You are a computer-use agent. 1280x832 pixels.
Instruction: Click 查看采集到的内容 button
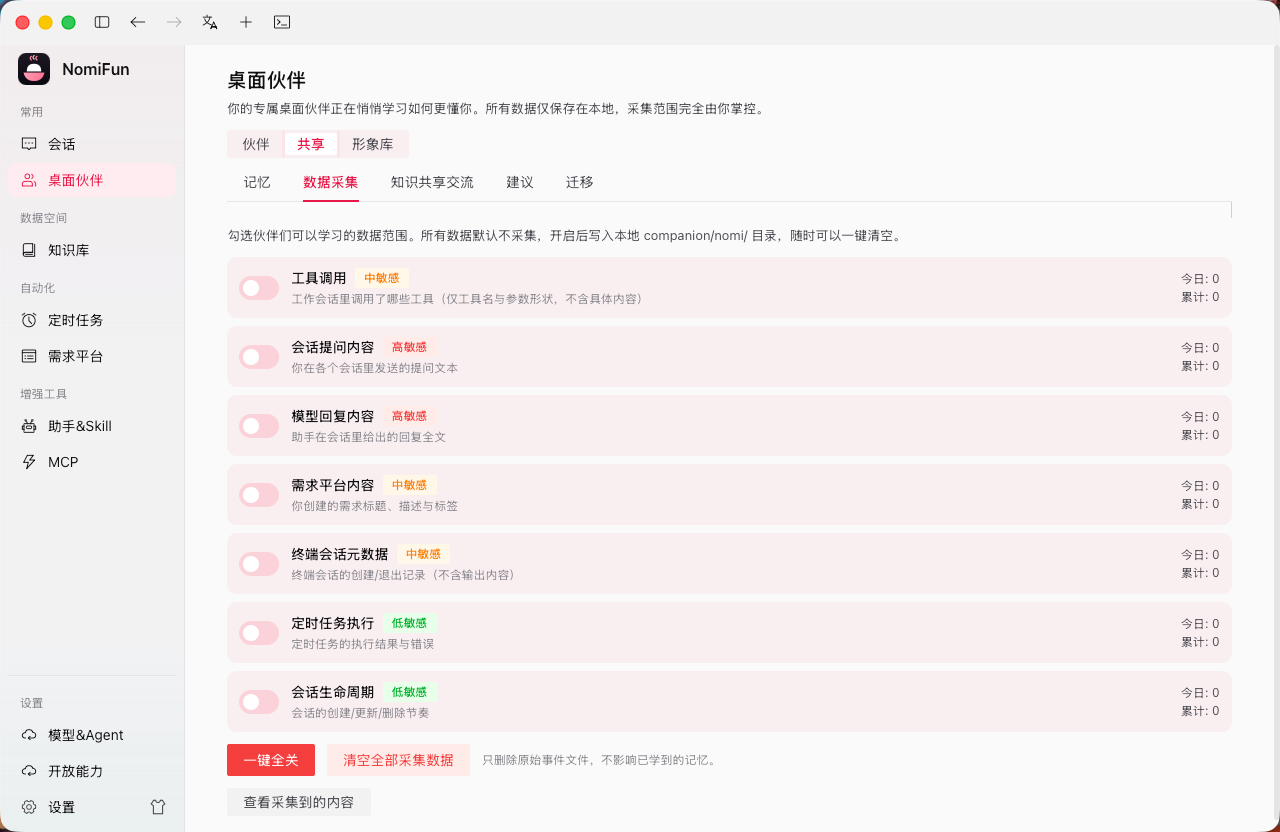[x=299, y=802]
